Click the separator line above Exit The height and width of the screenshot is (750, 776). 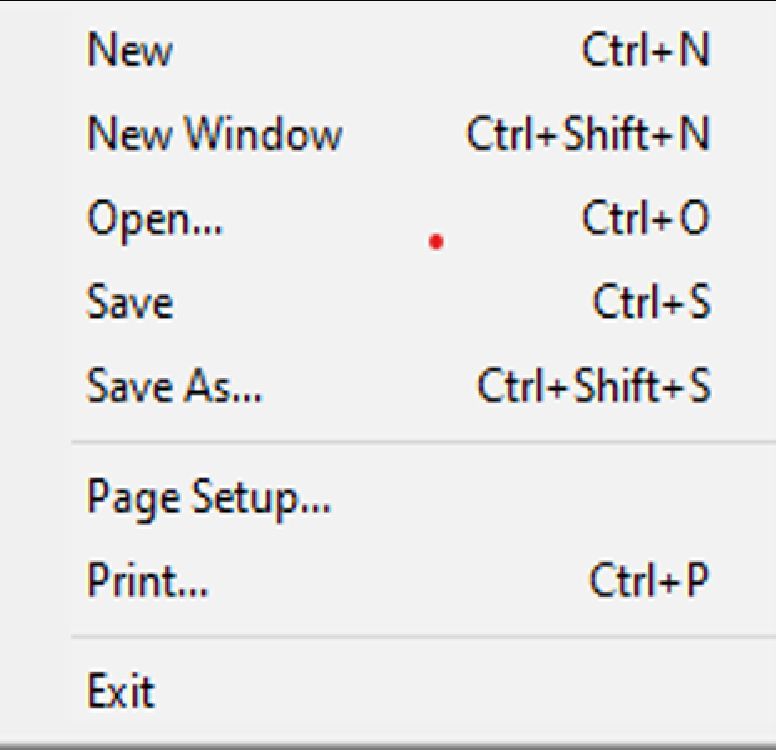(420, 636)
